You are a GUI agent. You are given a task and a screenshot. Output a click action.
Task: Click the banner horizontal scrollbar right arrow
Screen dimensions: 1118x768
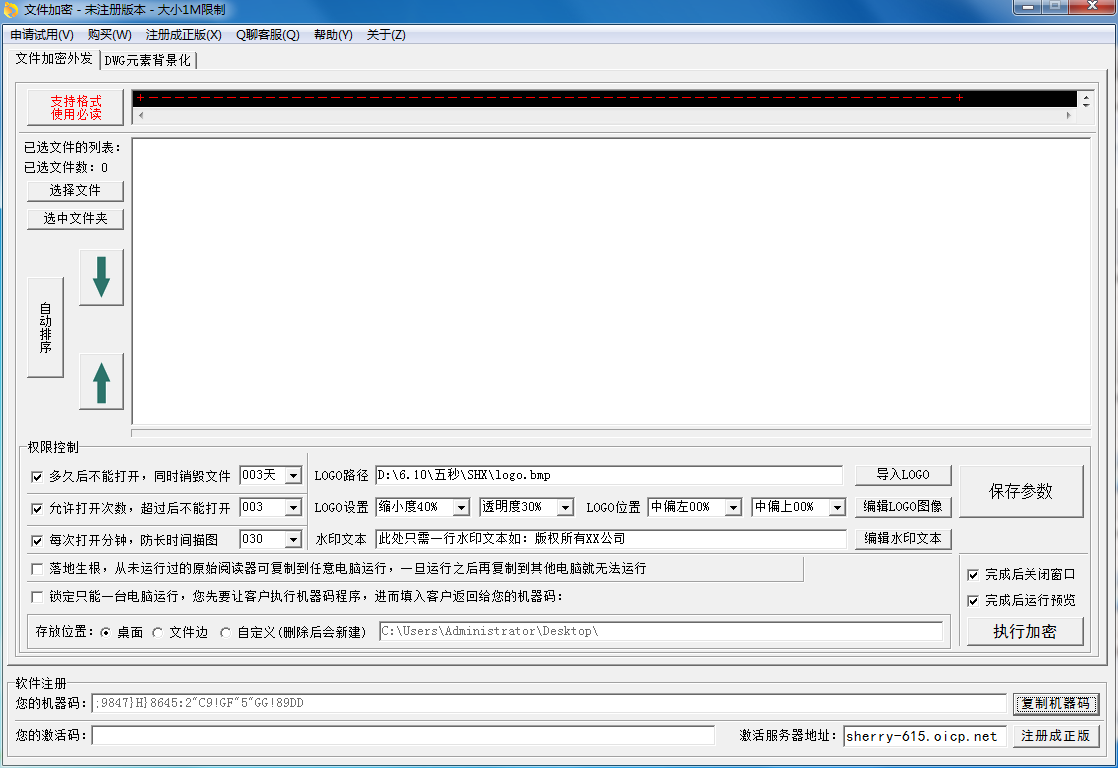[1068, 115]
